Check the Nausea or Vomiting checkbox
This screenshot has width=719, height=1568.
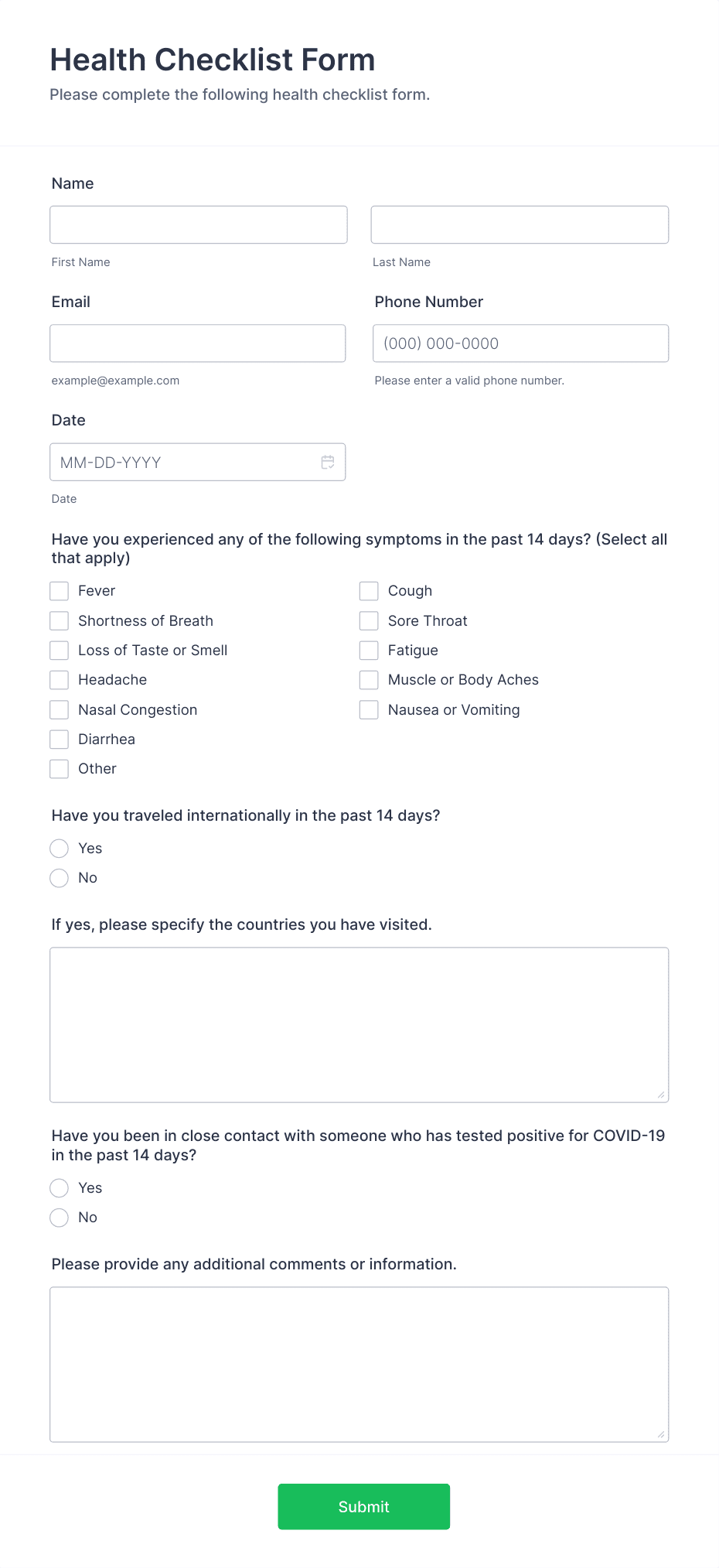368,709
